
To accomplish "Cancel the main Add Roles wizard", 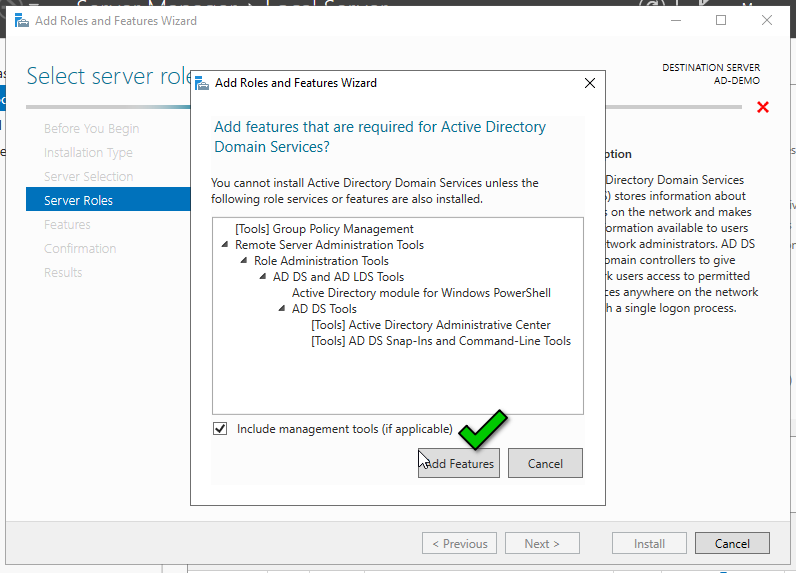I will [732, 544].
